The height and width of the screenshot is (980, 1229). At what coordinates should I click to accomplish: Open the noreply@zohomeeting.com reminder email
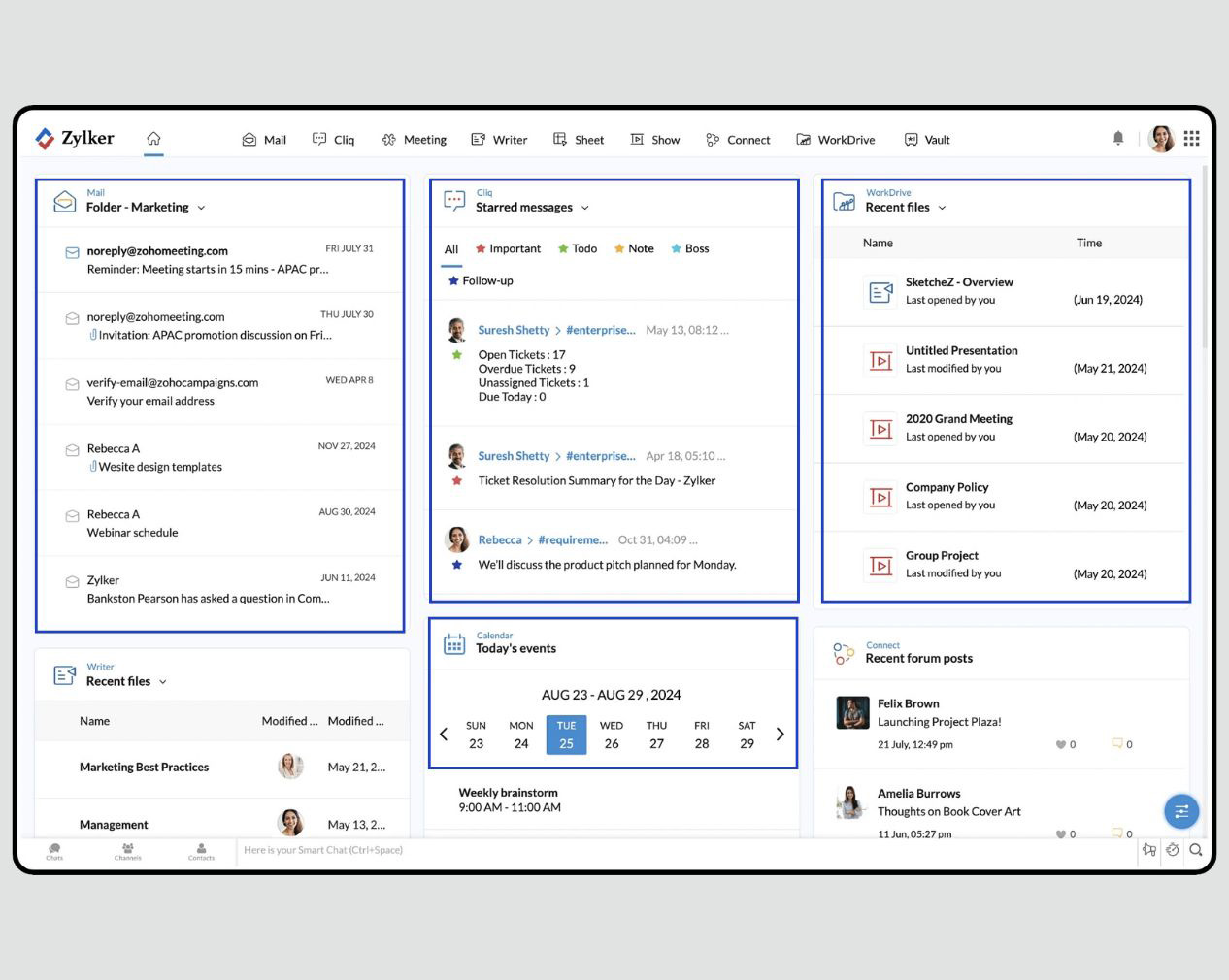(220, 260)
